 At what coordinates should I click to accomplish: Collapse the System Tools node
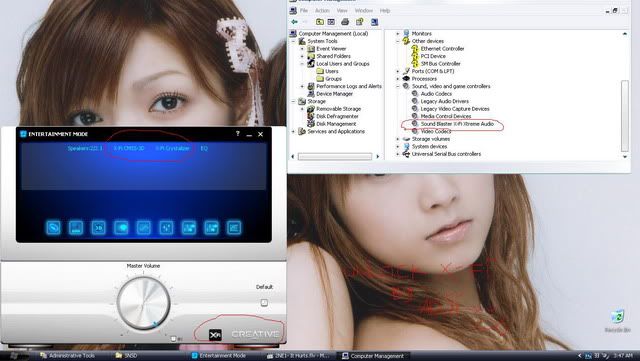293,41
